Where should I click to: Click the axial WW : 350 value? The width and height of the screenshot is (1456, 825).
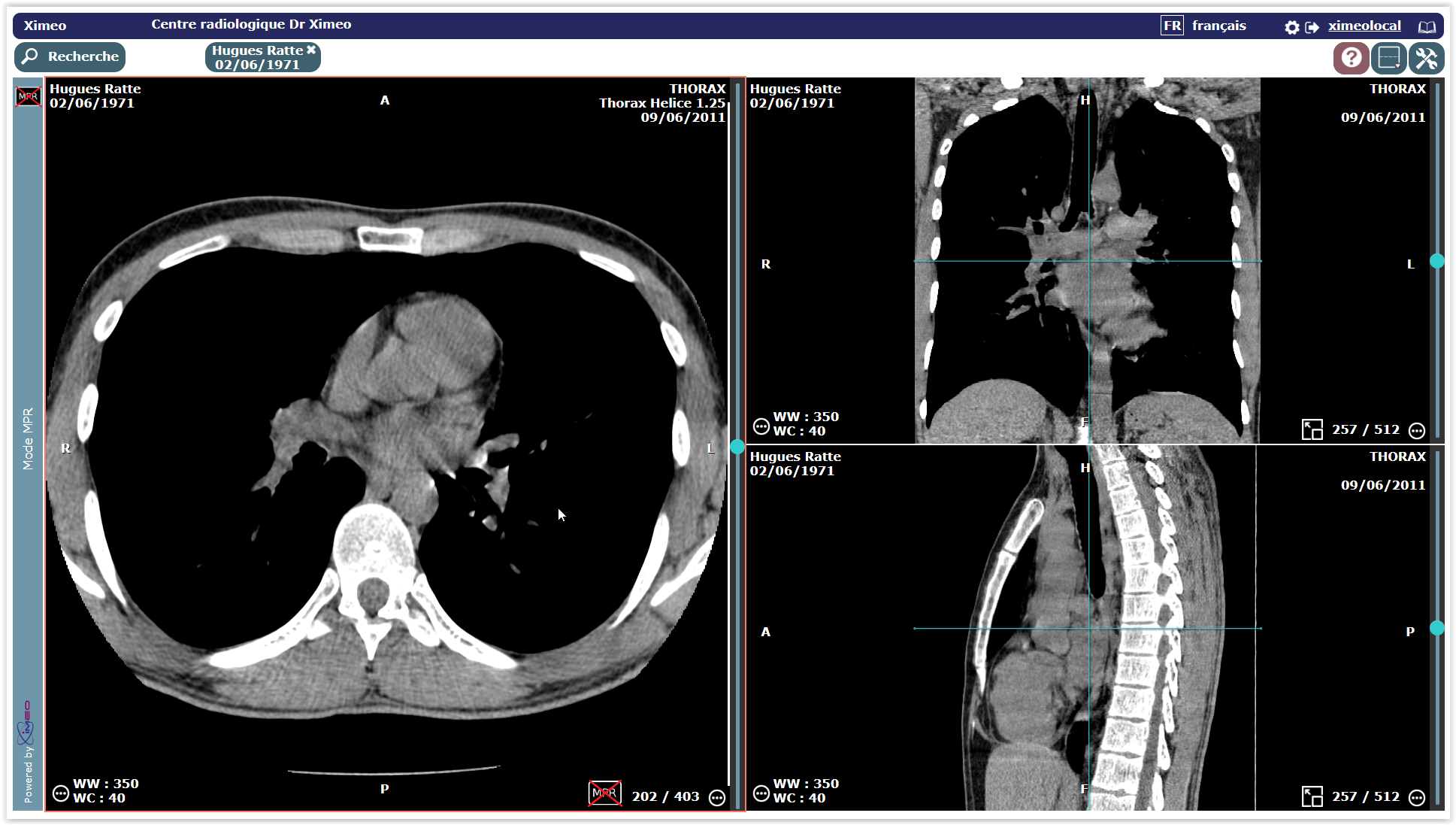pyautogui.click(x=106, y=784)
